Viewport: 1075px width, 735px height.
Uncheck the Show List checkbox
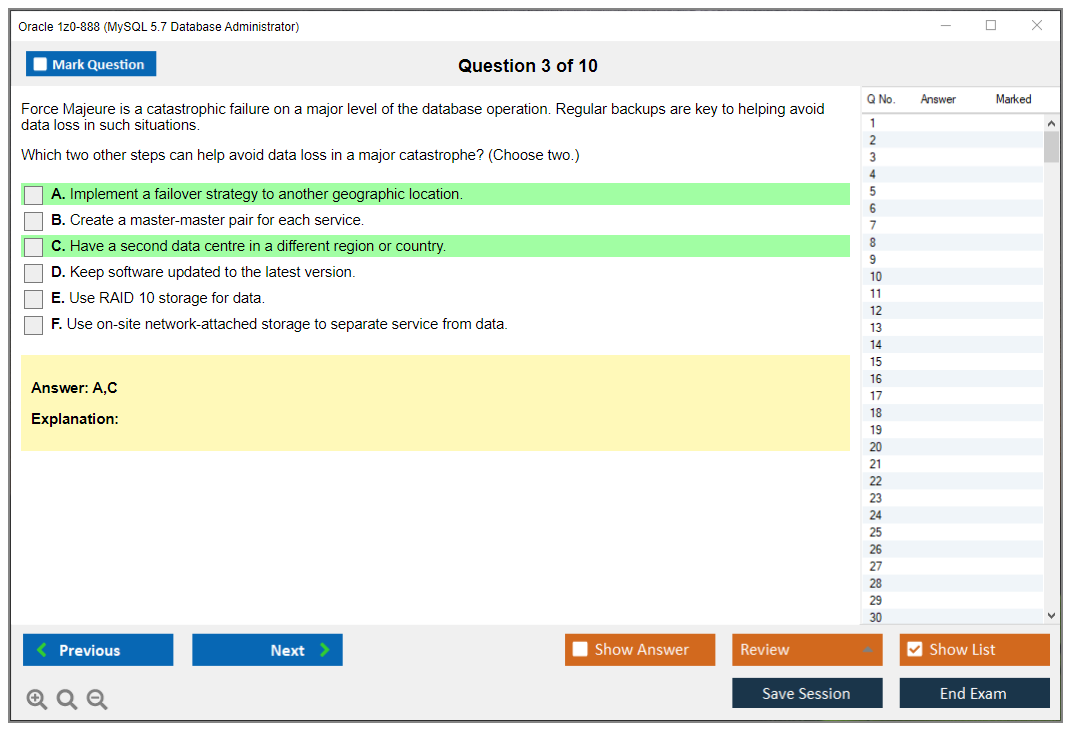(914, 650)
